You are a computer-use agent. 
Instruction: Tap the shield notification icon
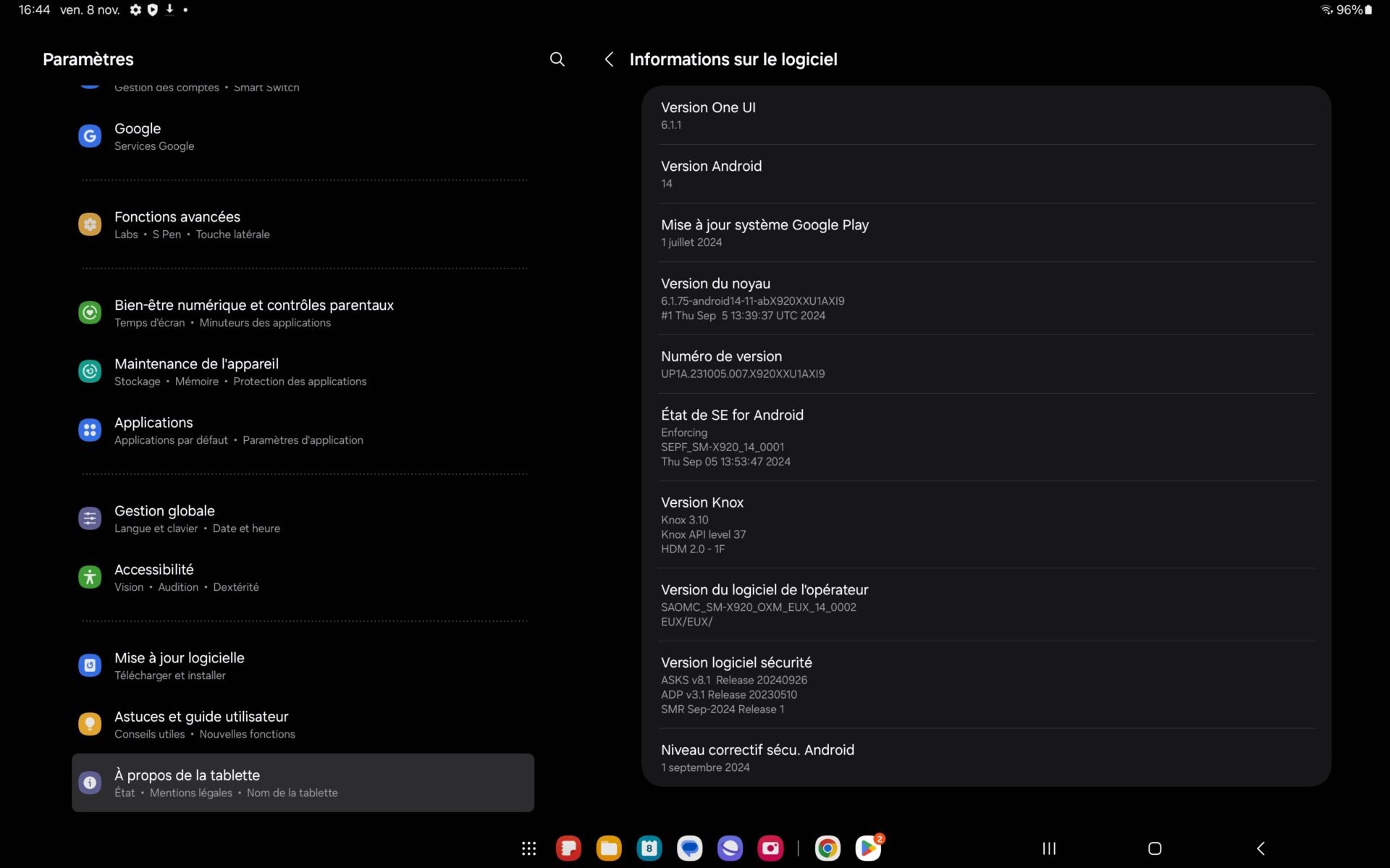152,10
